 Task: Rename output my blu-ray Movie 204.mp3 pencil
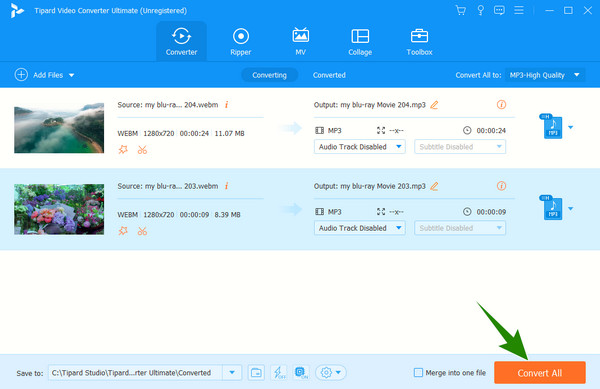tap(434, 105)
